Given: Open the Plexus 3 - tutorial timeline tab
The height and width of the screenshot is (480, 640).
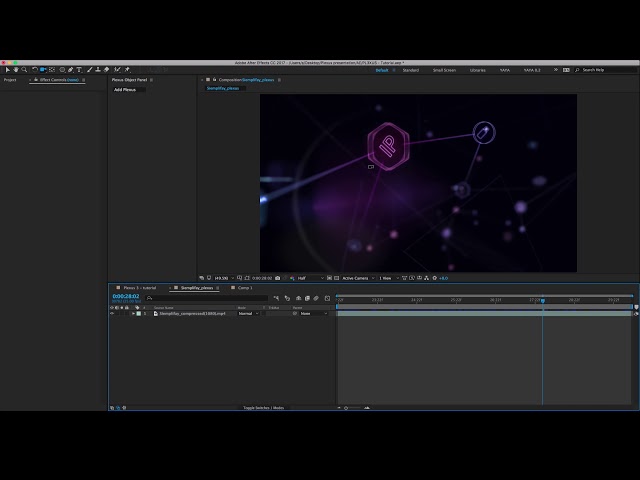Looking at the screenshot, I should [x=140, y=288].
